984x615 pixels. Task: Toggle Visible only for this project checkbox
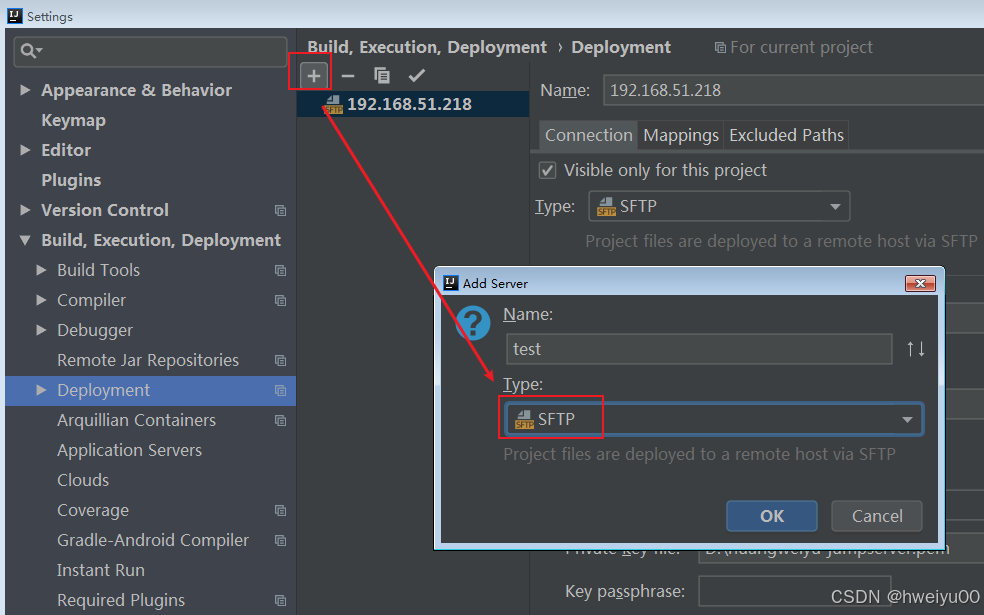(547, 171)
